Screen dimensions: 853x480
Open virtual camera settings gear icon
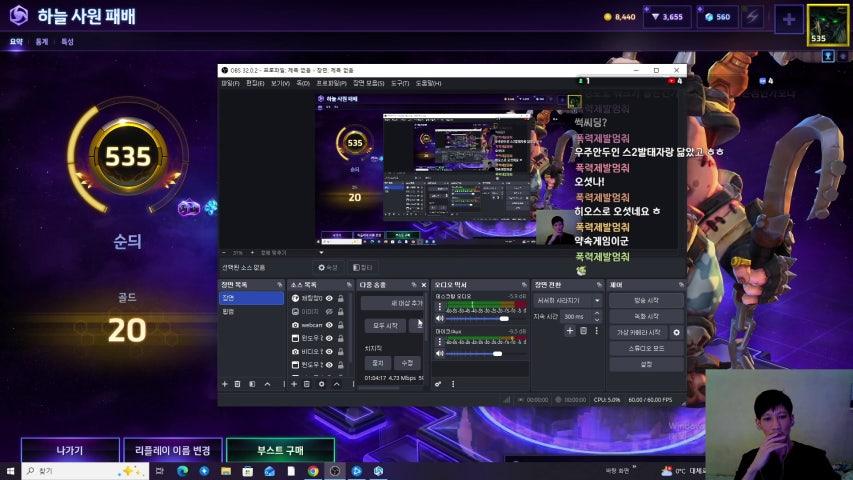[676, 333]
